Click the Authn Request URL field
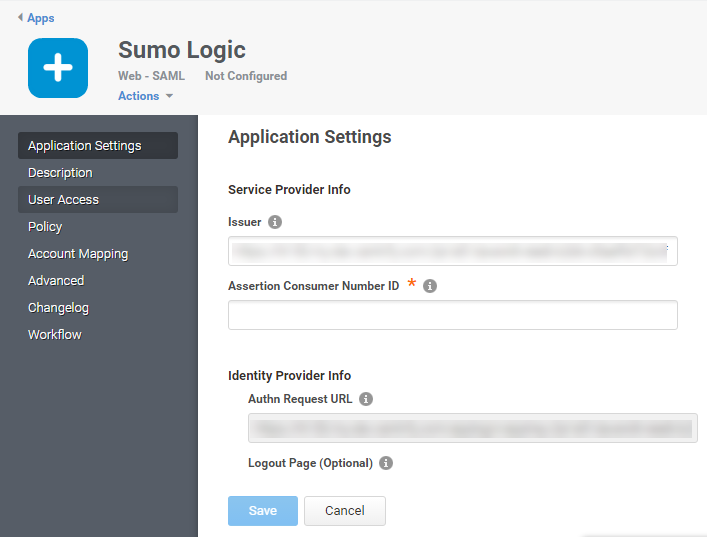Image resolution: width=707 pixels, height=537 pixels. click(472, 428)
